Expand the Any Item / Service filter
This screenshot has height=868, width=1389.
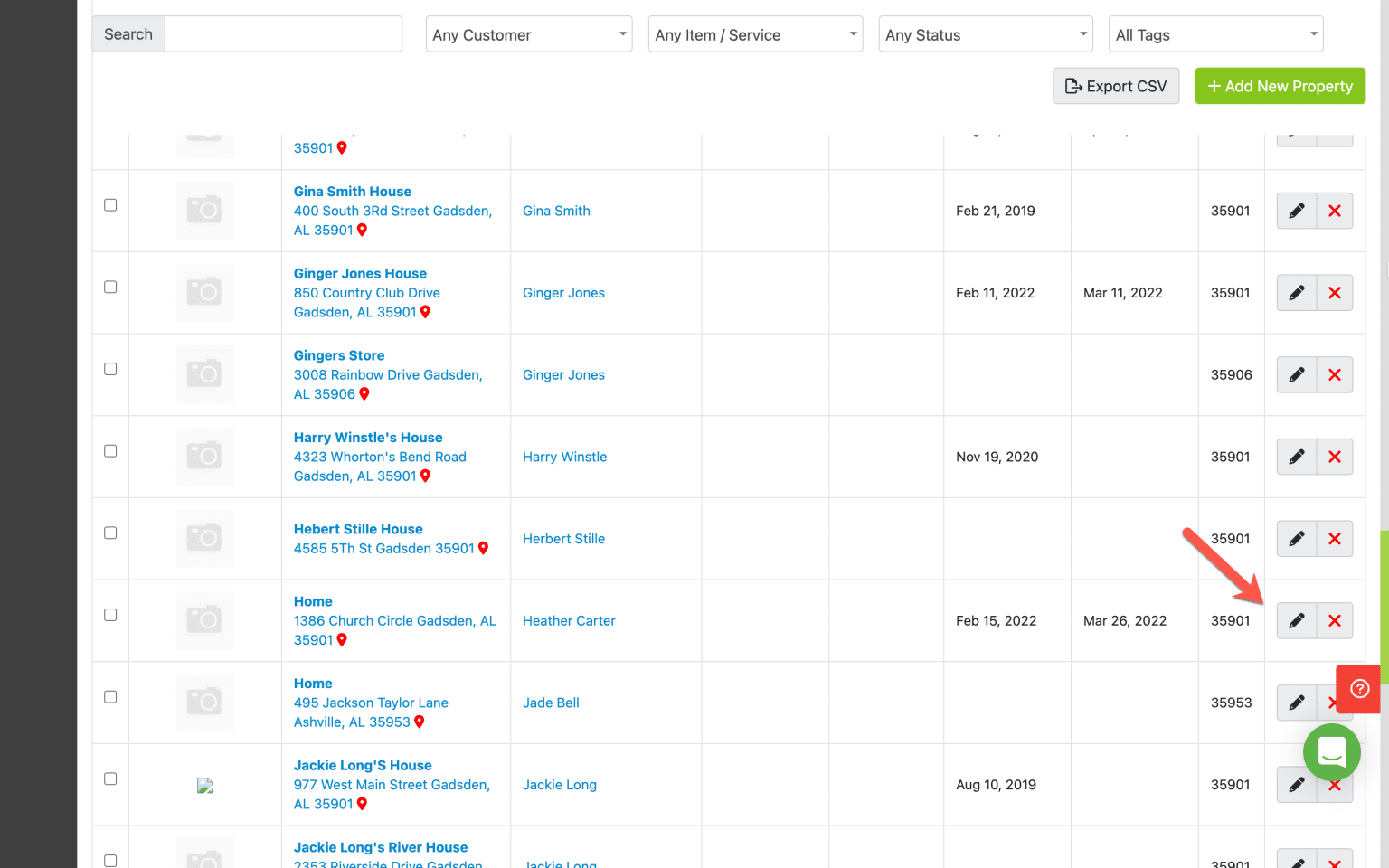755,34
